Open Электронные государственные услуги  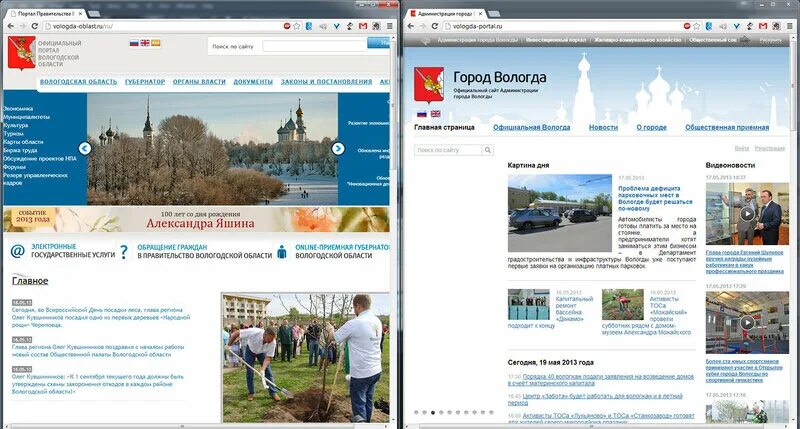point(72,250)
